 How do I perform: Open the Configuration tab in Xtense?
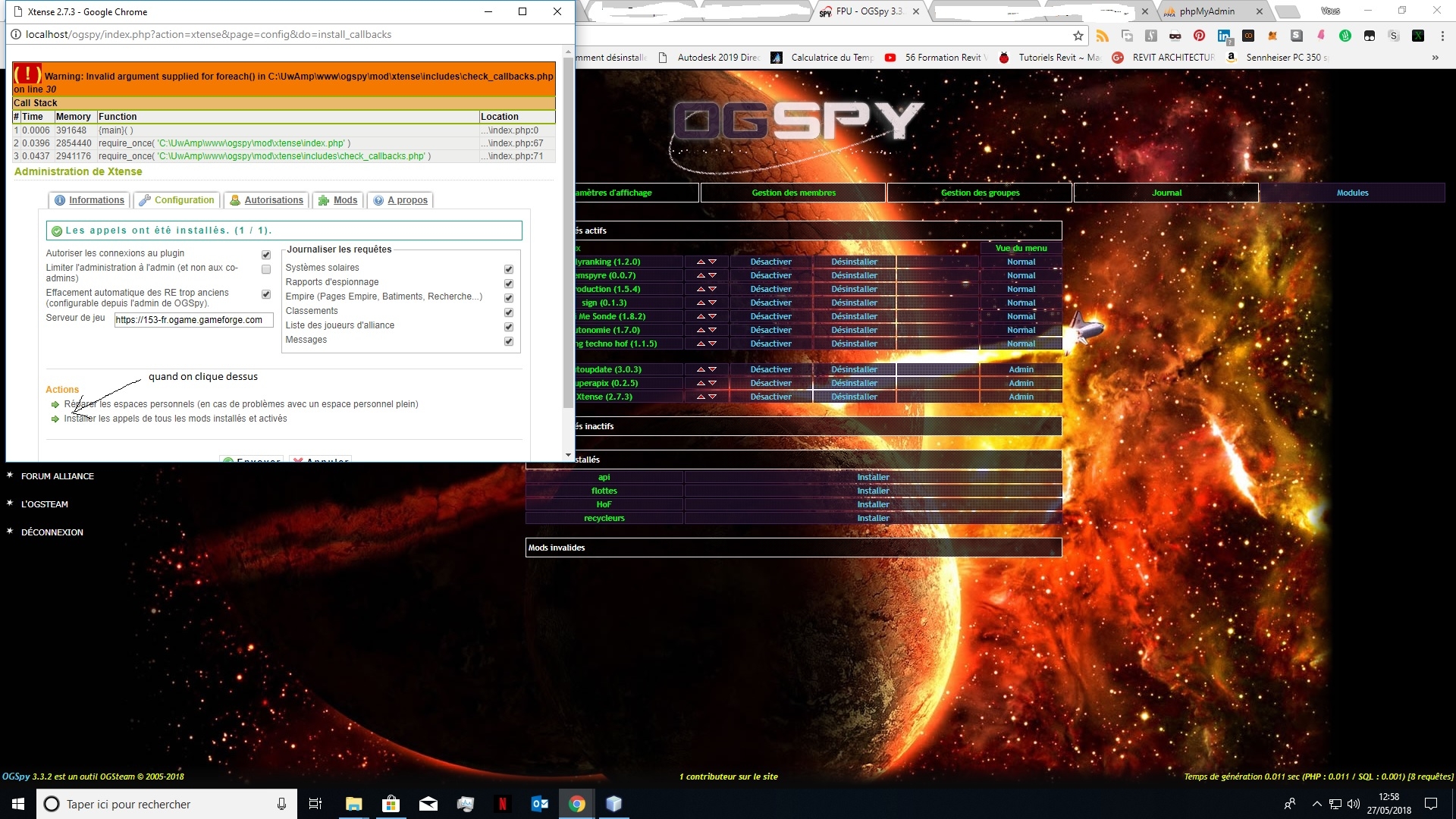point(177,200)
